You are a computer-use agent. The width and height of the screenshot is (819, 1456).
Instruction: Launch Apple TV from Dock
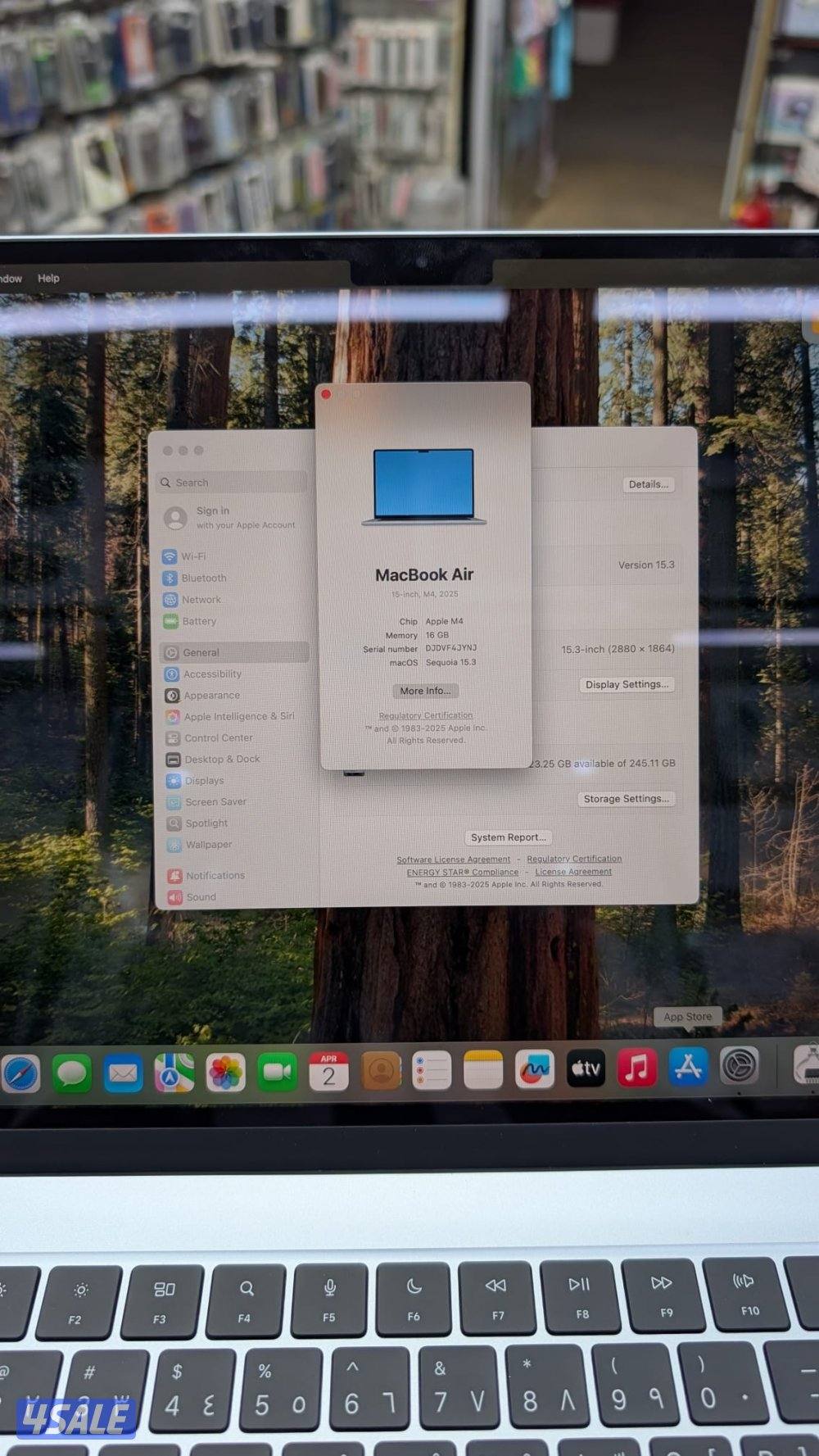(x=586, y=1068)
